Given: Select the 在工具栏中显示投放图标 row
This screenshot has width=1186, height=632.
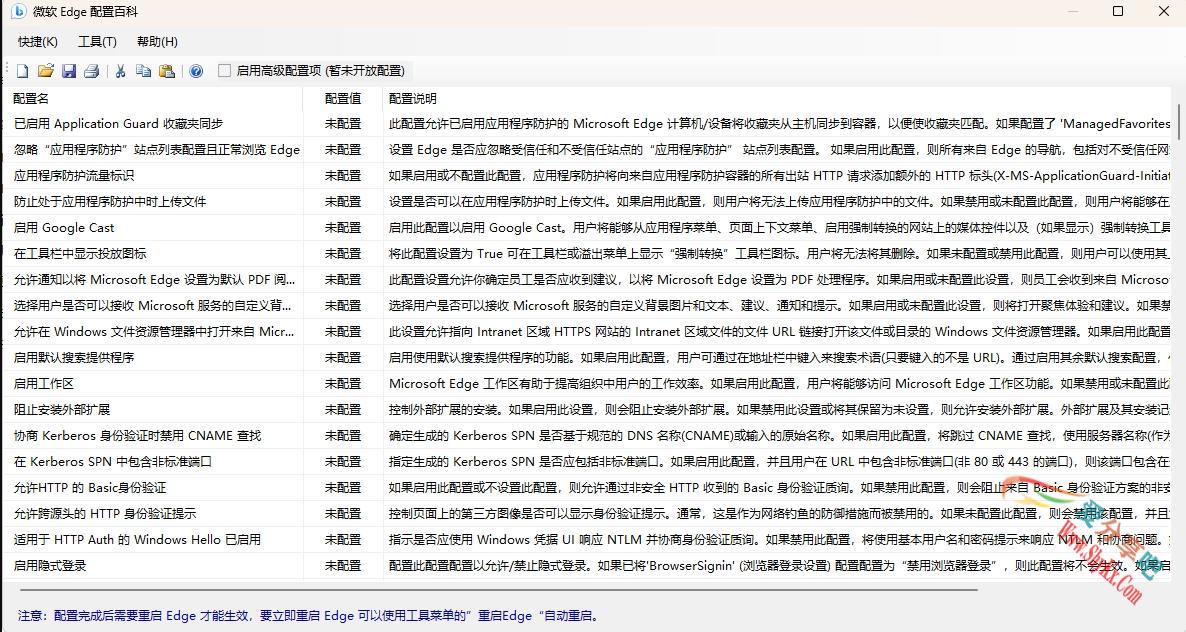Looking at the screenshot, I should 587,254.
